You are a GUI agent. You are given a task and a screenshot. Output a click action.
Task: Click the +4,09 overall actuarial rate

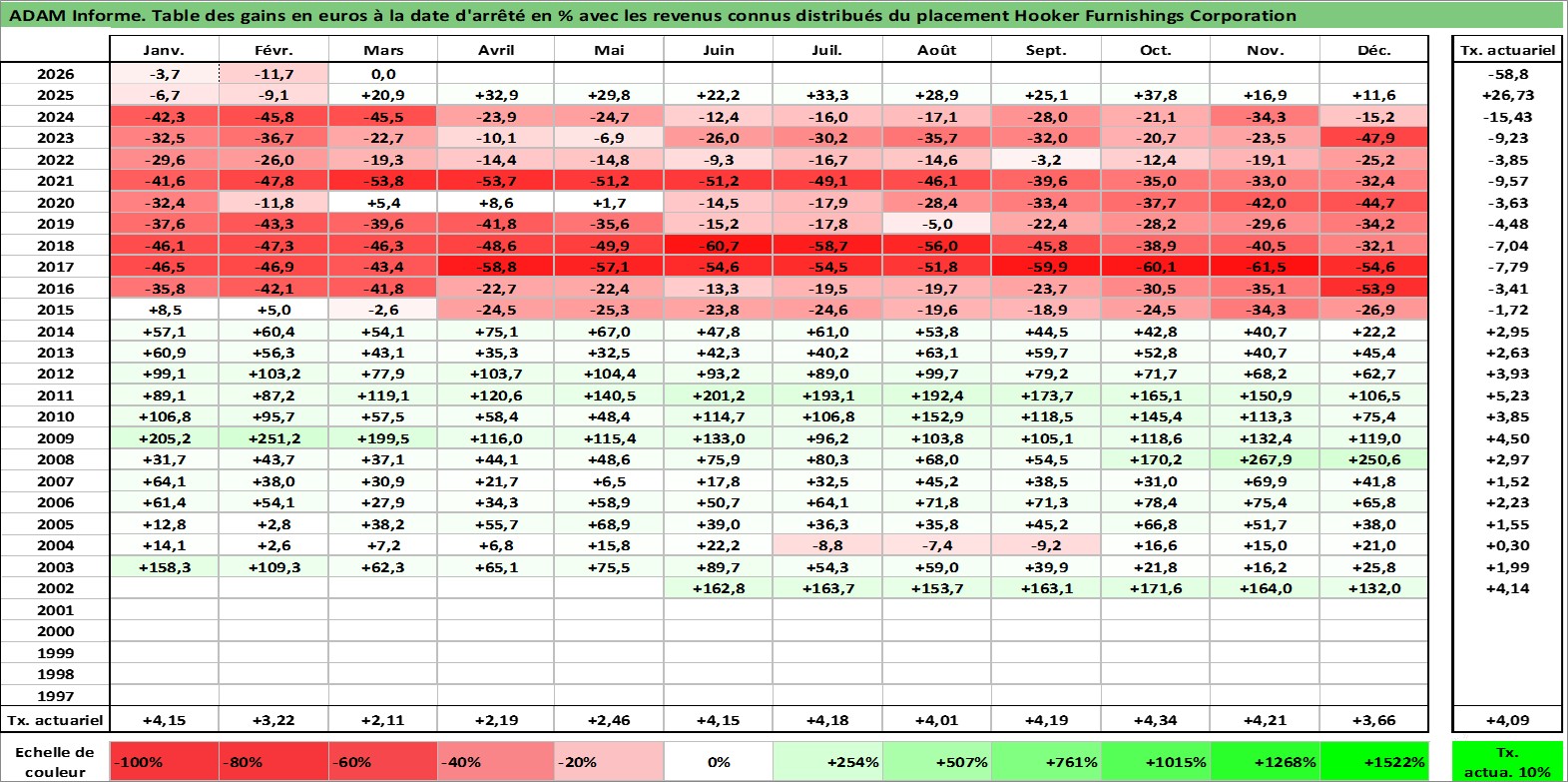tap(1507, 720)
